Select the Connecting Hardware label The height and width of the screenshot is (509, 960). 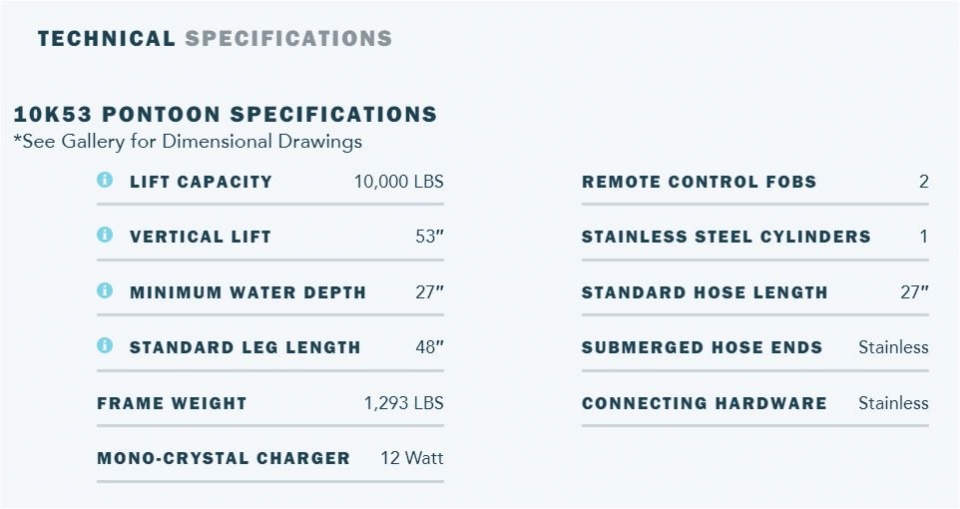704,404
